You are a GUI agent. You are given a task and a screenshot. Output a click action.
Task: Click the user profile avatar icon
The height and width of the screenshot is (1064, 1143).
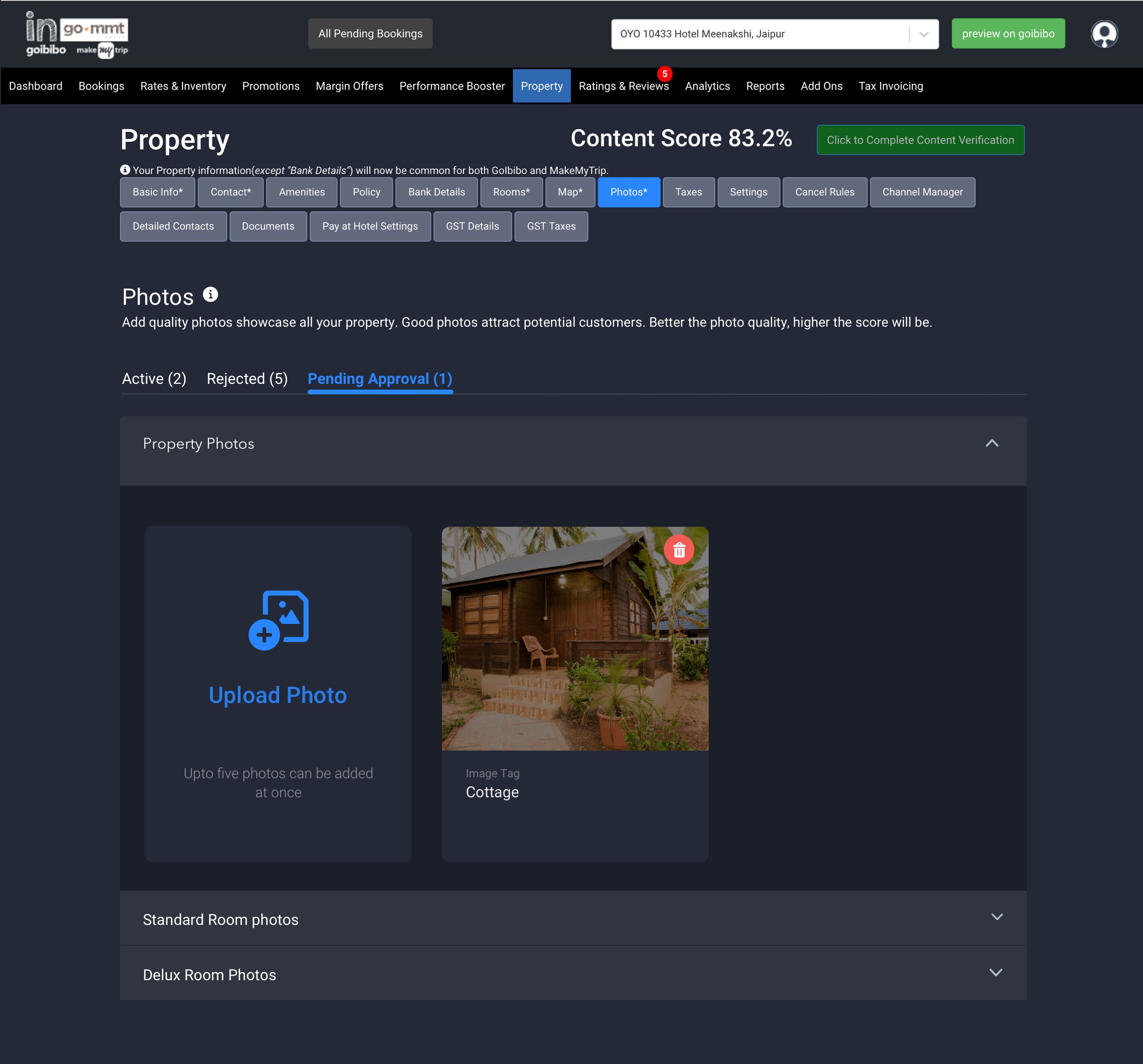pos(1103,34)
